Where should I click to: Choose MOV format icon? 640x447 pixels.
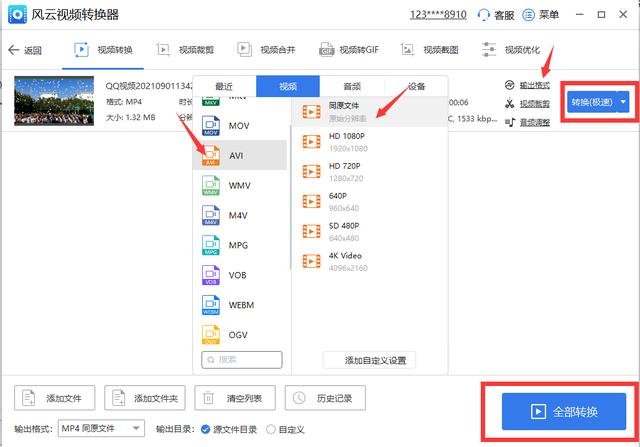click(211, 126)
